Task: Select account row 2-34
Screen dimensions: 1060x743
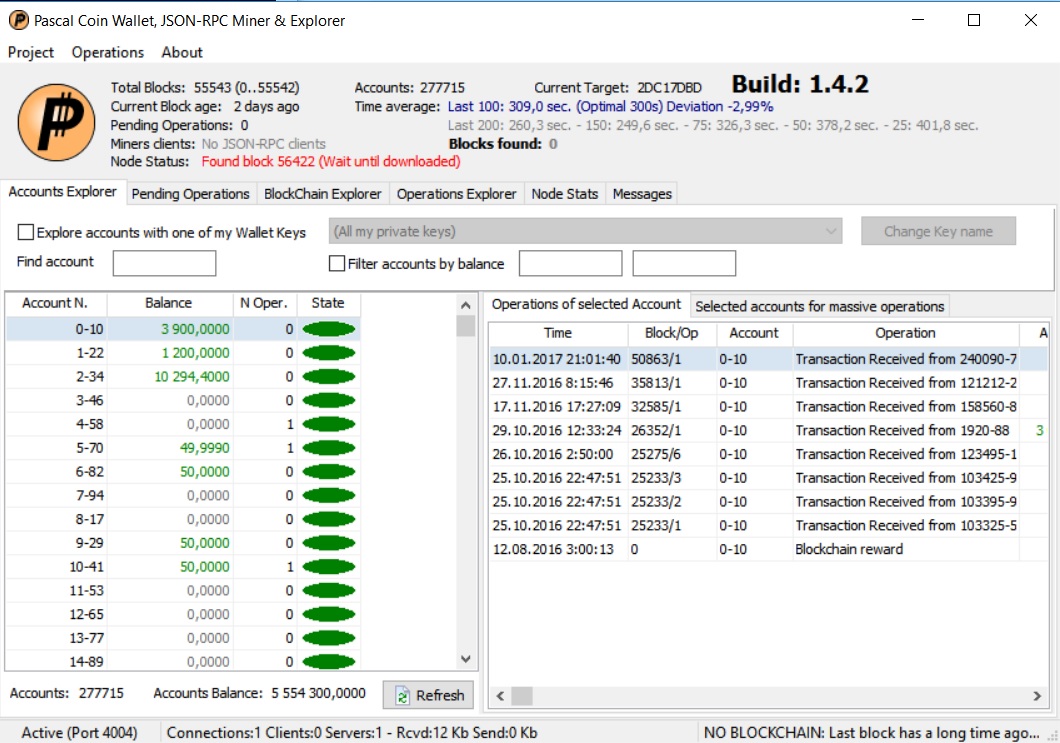Action: coord(183,377)
